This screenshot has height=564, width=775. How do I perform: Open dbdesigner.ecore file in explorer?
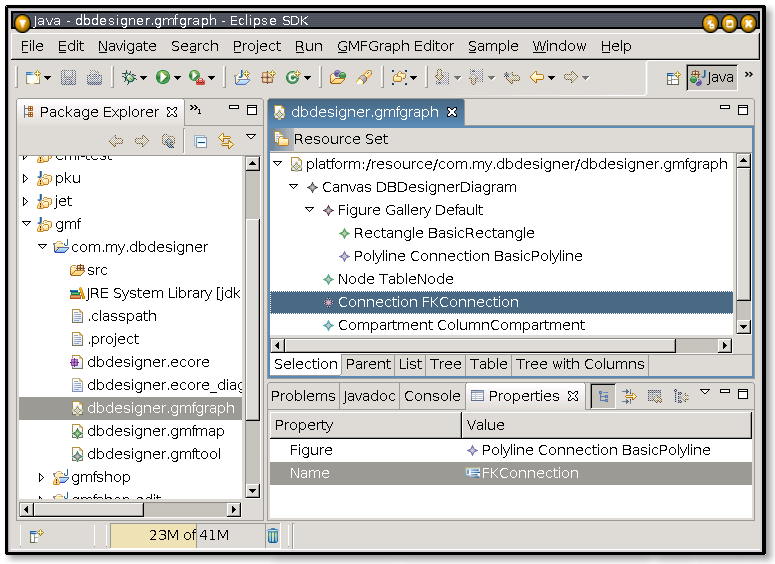148,362
